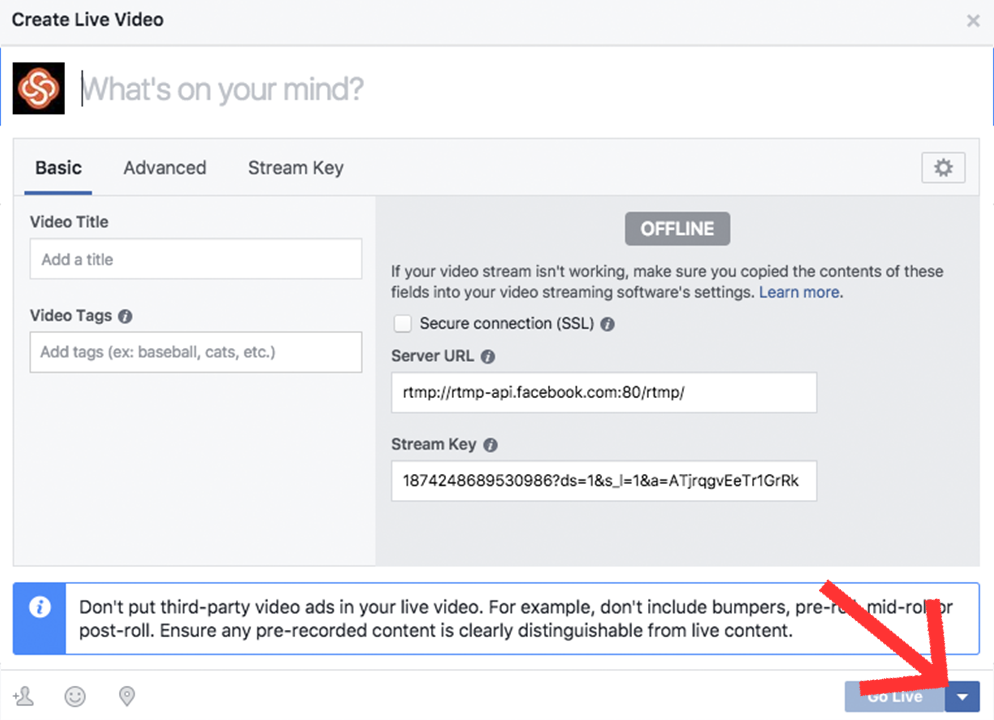Click the Server URL info icon
The image size is (994, 720).
tap(487, 356)
